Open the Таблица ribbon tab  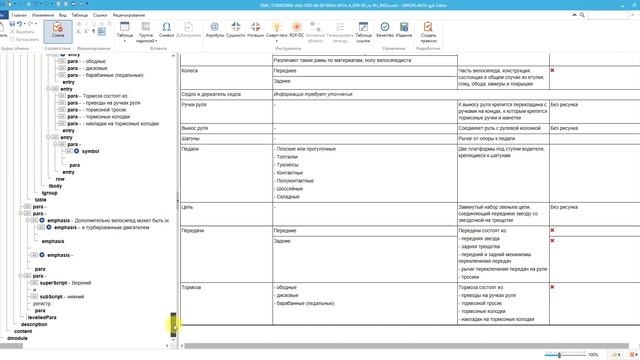pos(80,15)
